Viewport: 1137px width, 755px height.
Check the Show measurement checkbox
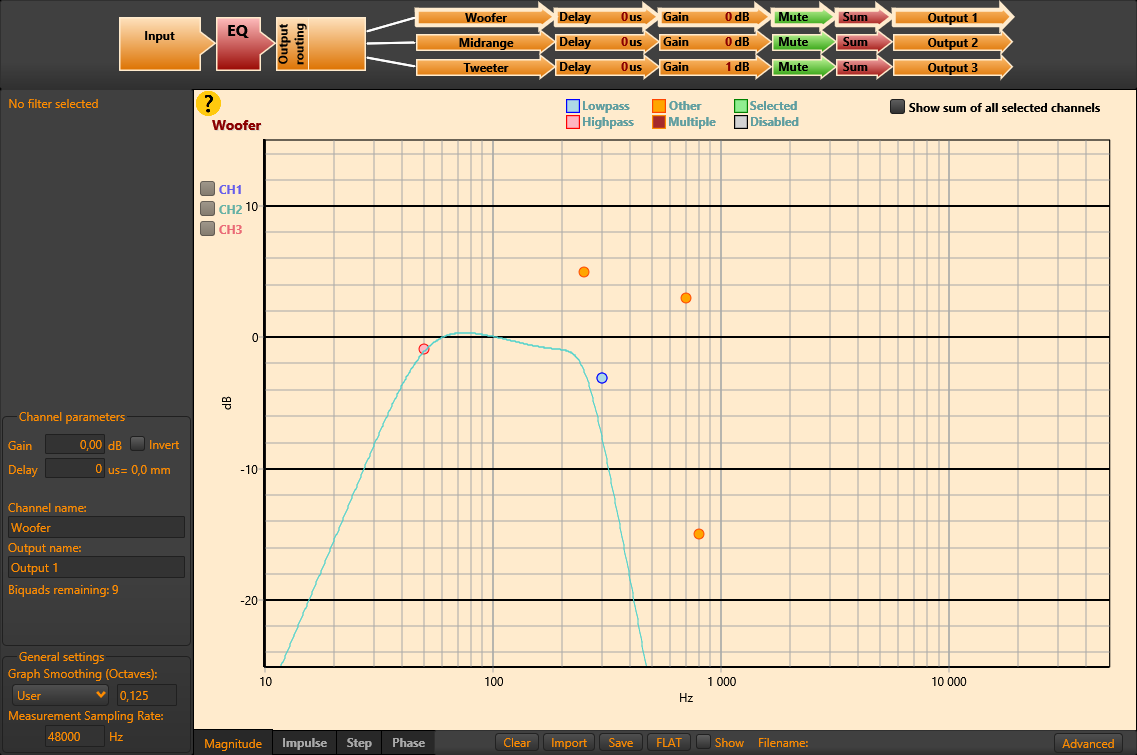coord(703,742)
